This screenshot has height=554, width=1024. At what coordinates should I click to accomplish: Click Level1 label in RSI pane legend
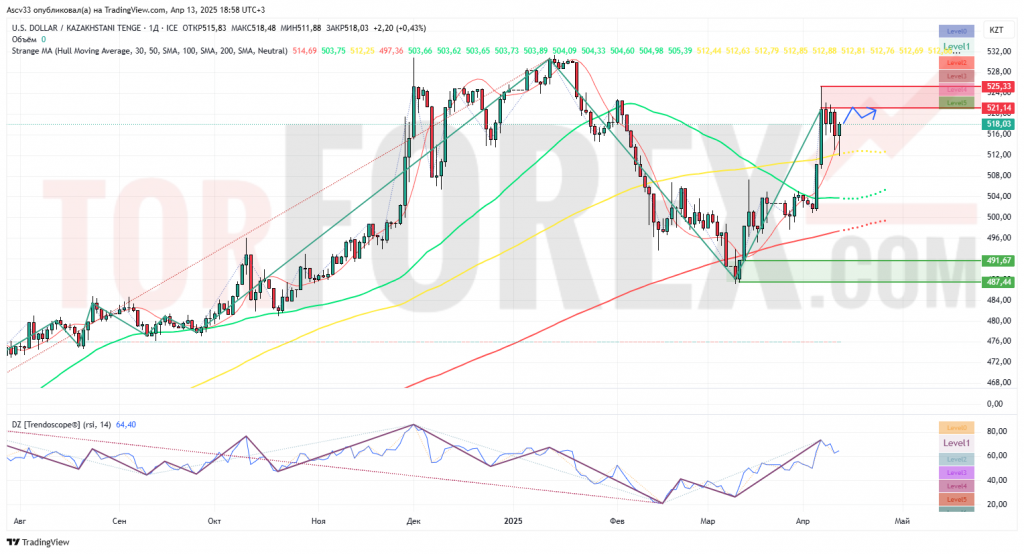[956, 443]
